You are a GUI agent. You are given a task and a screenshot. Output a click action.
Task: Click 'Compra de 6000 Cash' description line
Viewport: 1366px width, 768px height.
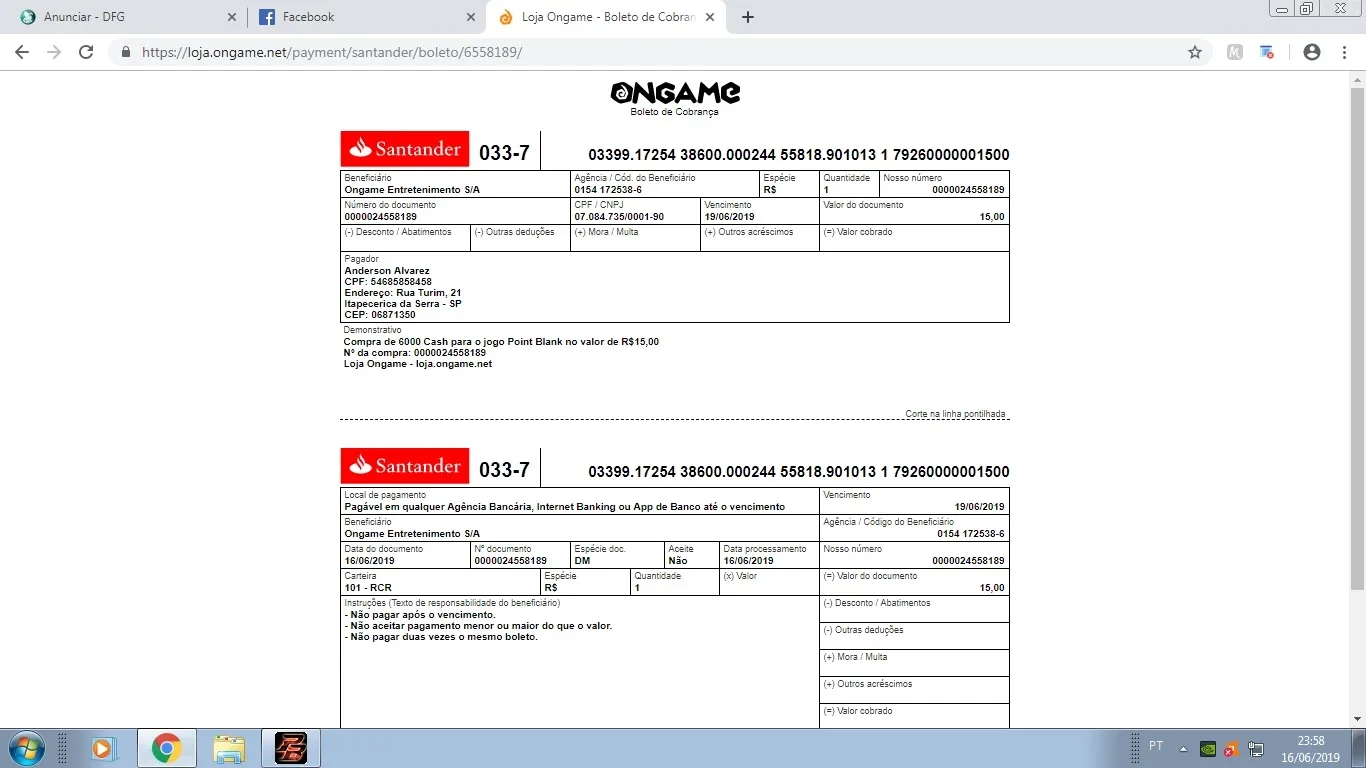click(501, 342)
